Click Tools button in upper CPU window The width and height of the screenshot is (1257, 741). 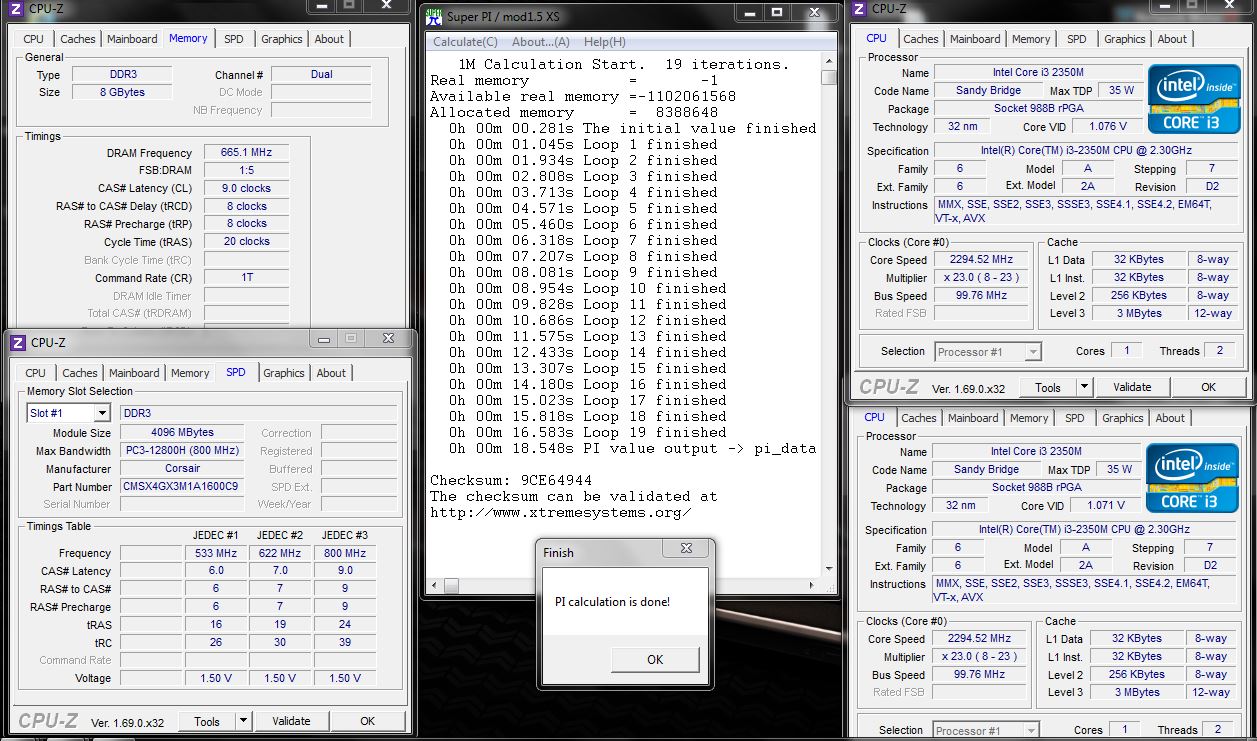pos(1048,387)
